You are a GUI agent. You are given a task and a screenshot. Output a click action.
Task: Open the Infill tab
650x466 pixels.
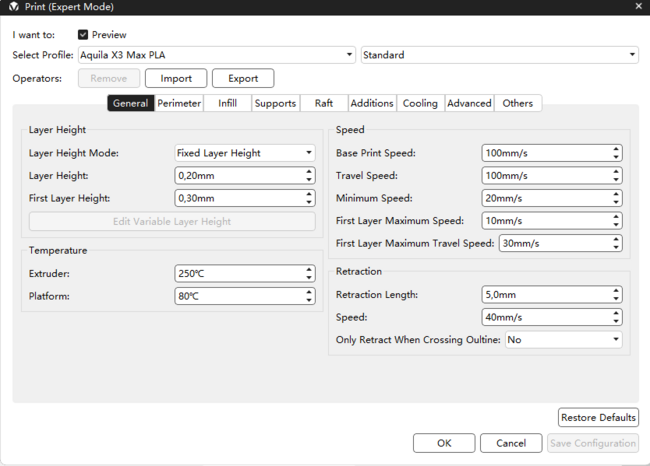pyautogui.click(x=227, y=103)
